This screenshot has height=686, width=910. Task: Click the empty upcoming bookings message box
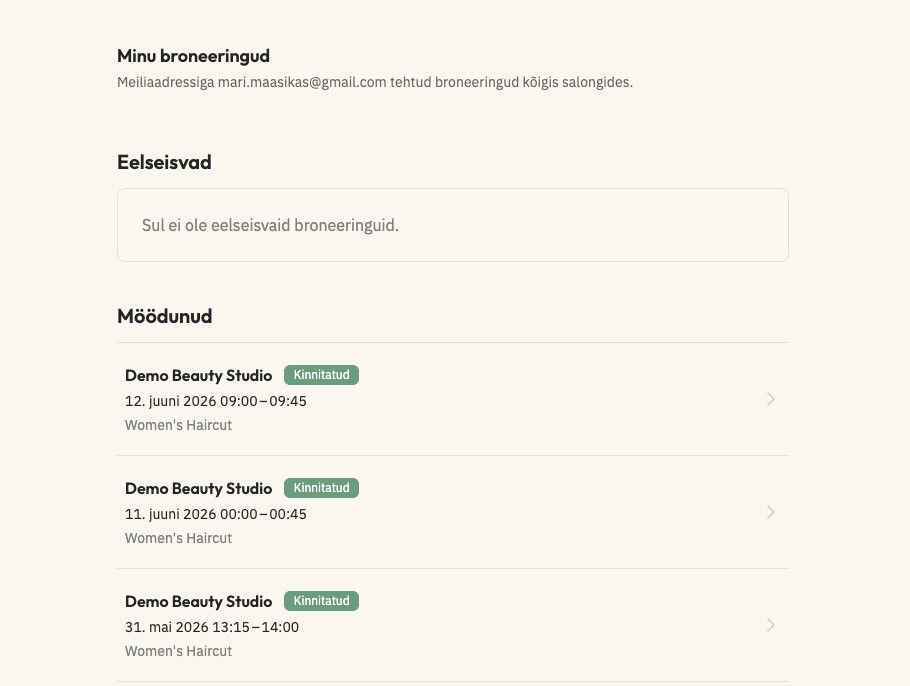pos(453,225)
